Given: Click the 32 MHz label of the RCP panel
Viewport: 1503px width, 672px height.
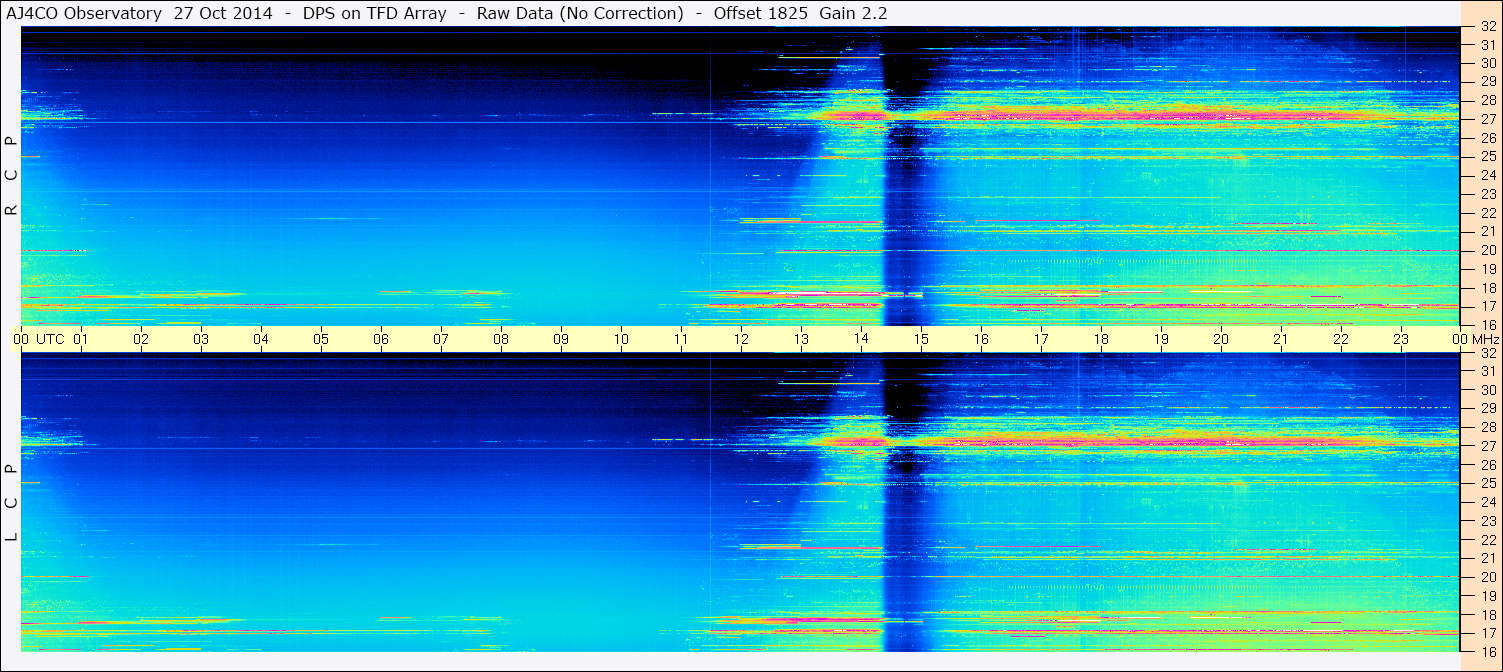Looking at the screenshot, I should point(1488,28).
